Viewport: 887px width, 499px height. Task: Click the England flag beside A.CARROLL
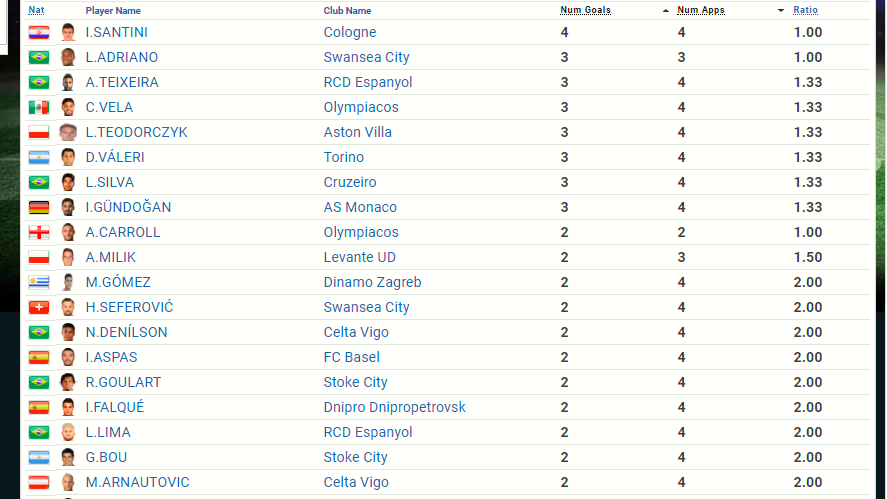point(39,233)
